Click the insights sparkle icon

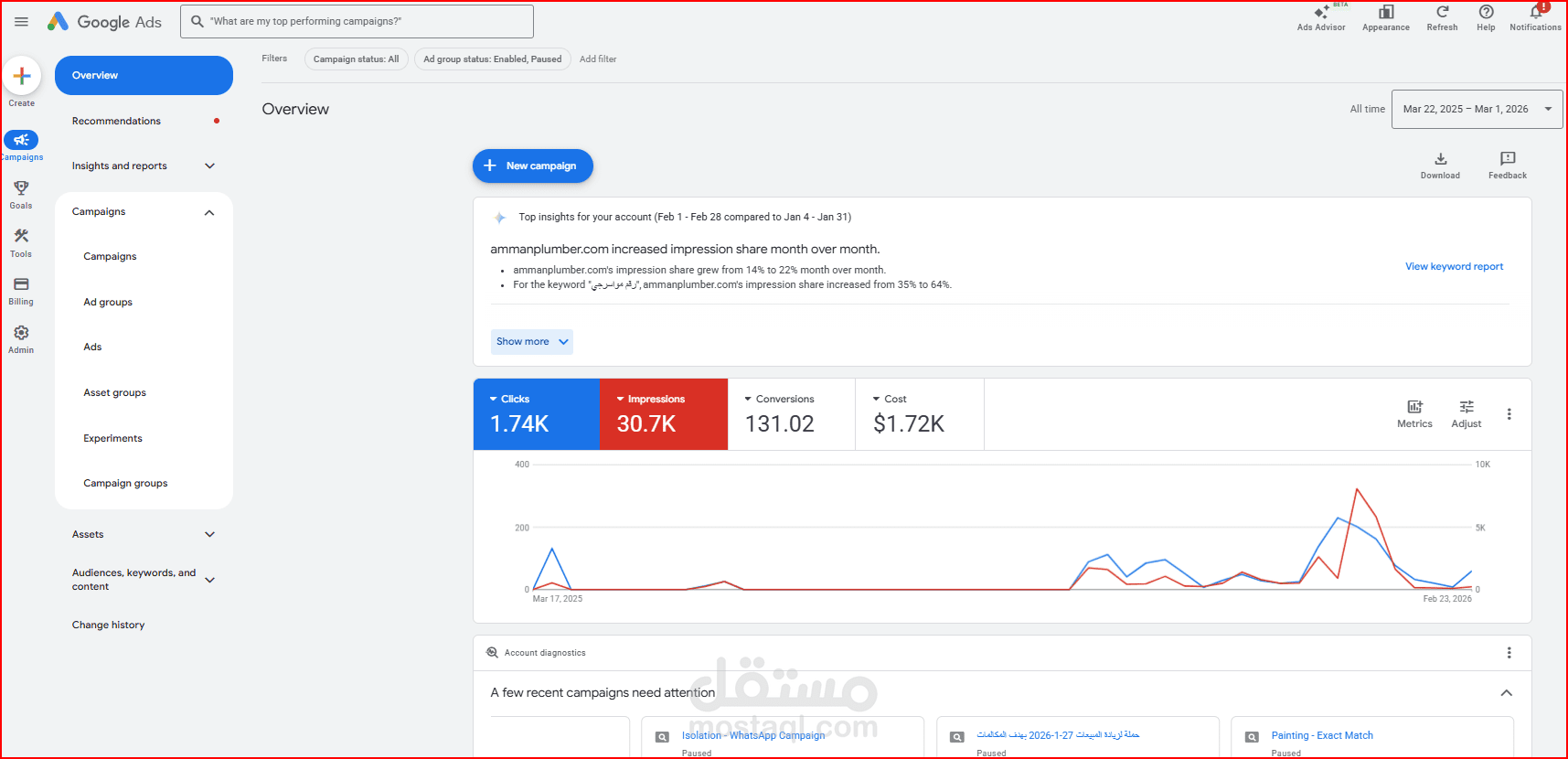[x=499, y=218]
